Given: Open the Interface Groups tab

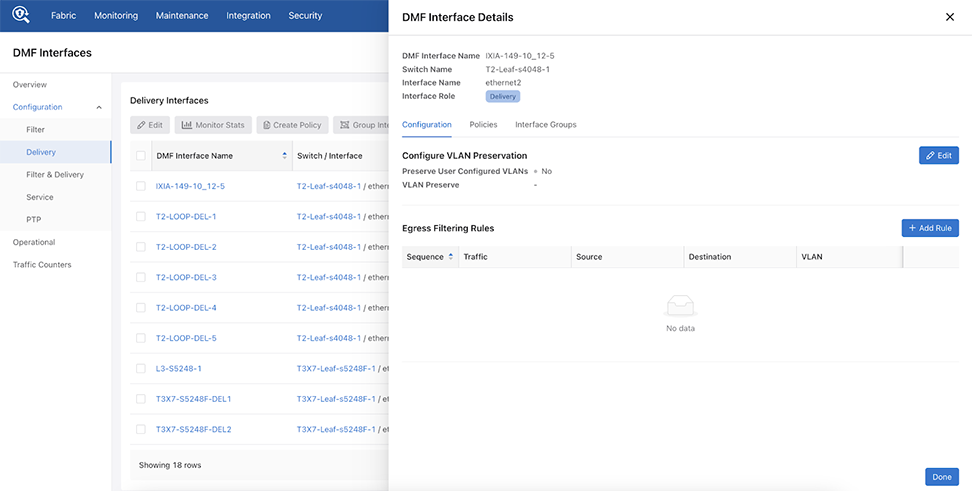Looking at the screenshot, I should coord(545,124).
